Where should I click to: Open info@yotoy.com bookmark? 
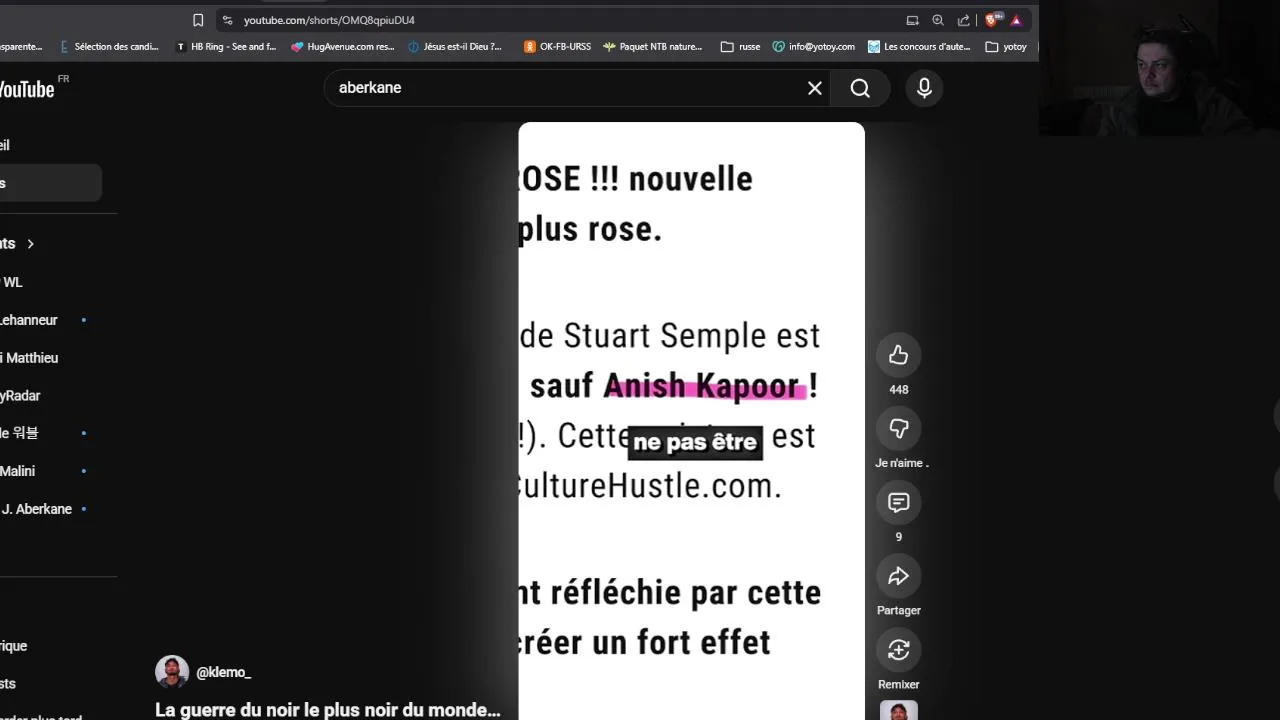click(x=813, y=46)
